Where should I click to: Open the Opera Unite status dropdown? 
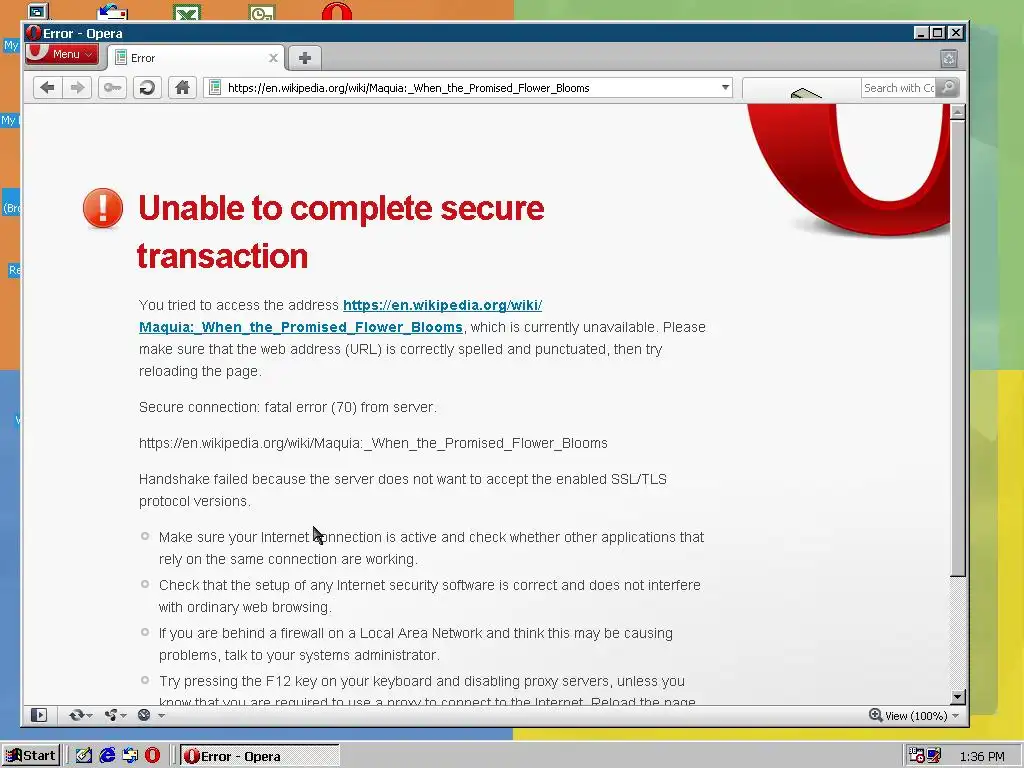point(115,715)
